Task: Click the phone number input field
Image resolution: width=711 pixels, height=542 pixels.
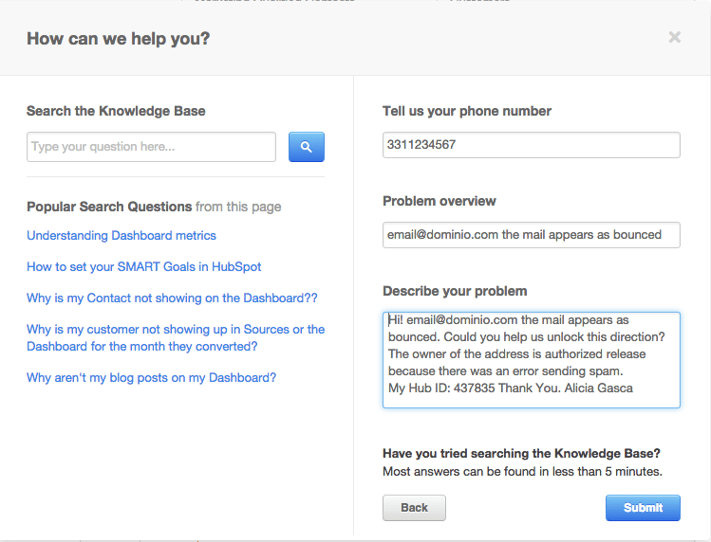Action: click(531, 145)
